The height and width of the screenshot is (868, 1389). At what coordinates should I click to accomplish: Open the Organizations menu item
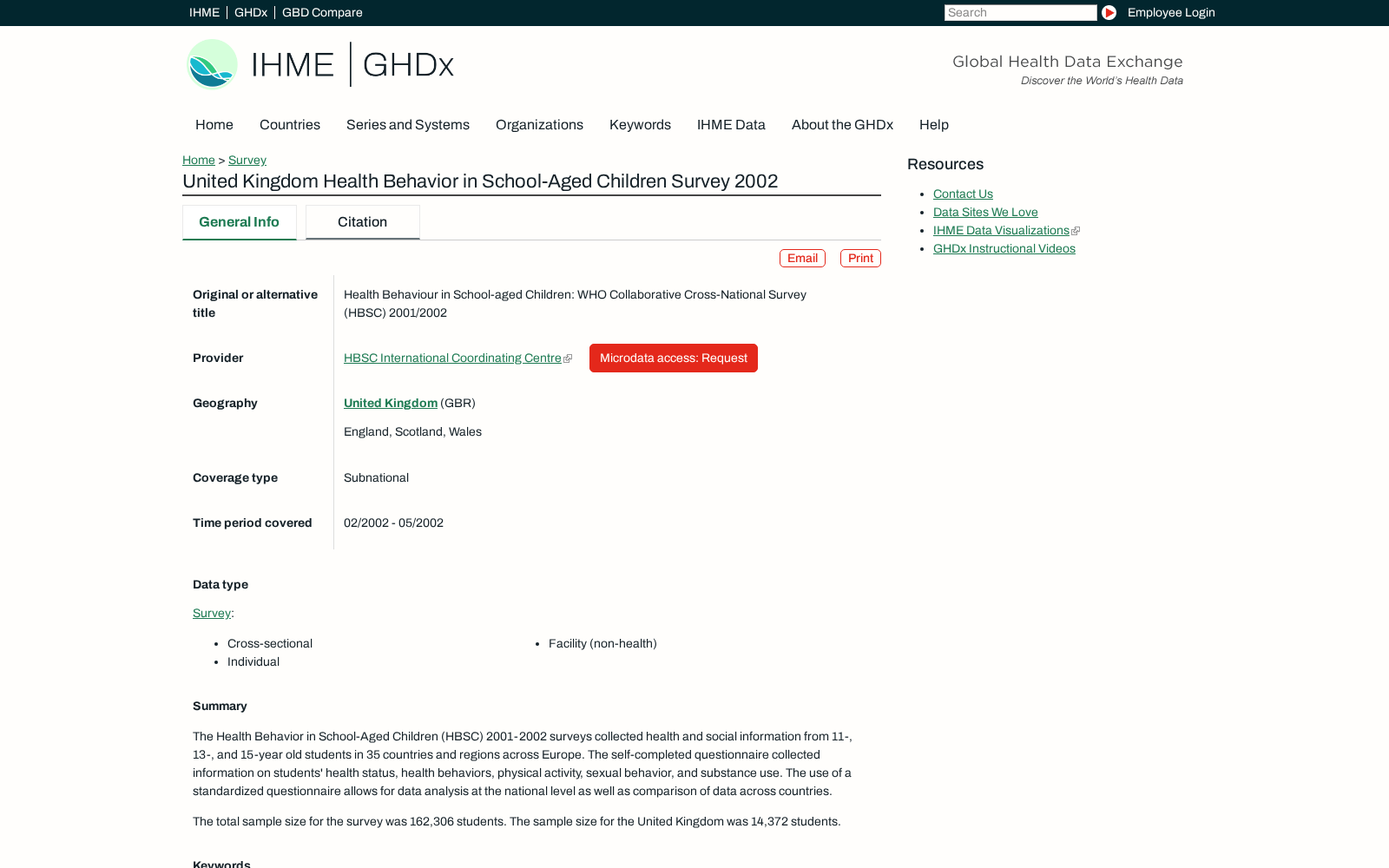(539, 125)
